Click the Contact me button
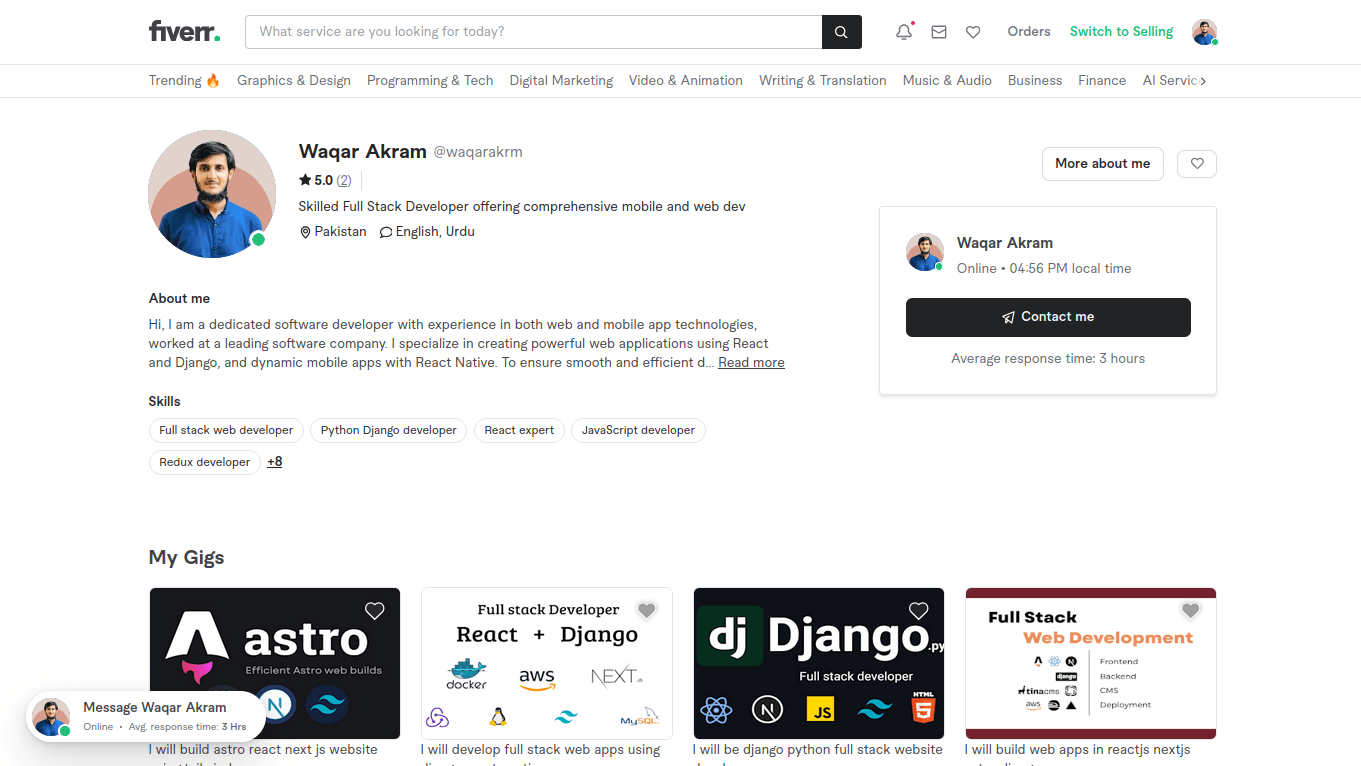Image resolution: width=1361 pixels, height=766 pixels. pos(1047,316)
